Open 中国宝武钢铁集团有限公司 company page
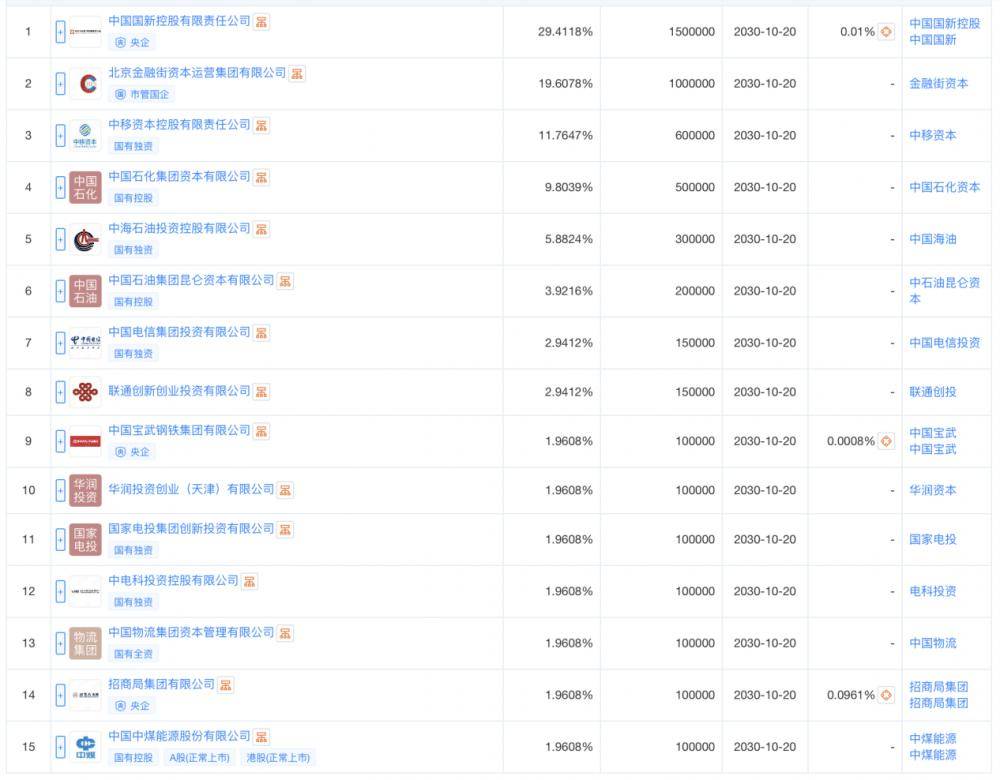This screenshot has width=1000, height=780. point(179,431)
